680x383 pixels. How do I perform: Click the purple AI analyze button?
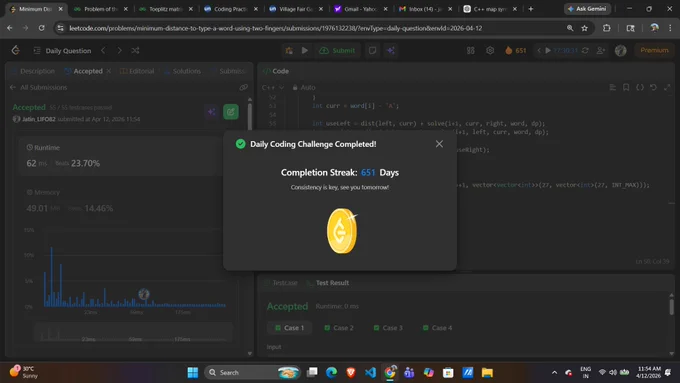point(212,112)
